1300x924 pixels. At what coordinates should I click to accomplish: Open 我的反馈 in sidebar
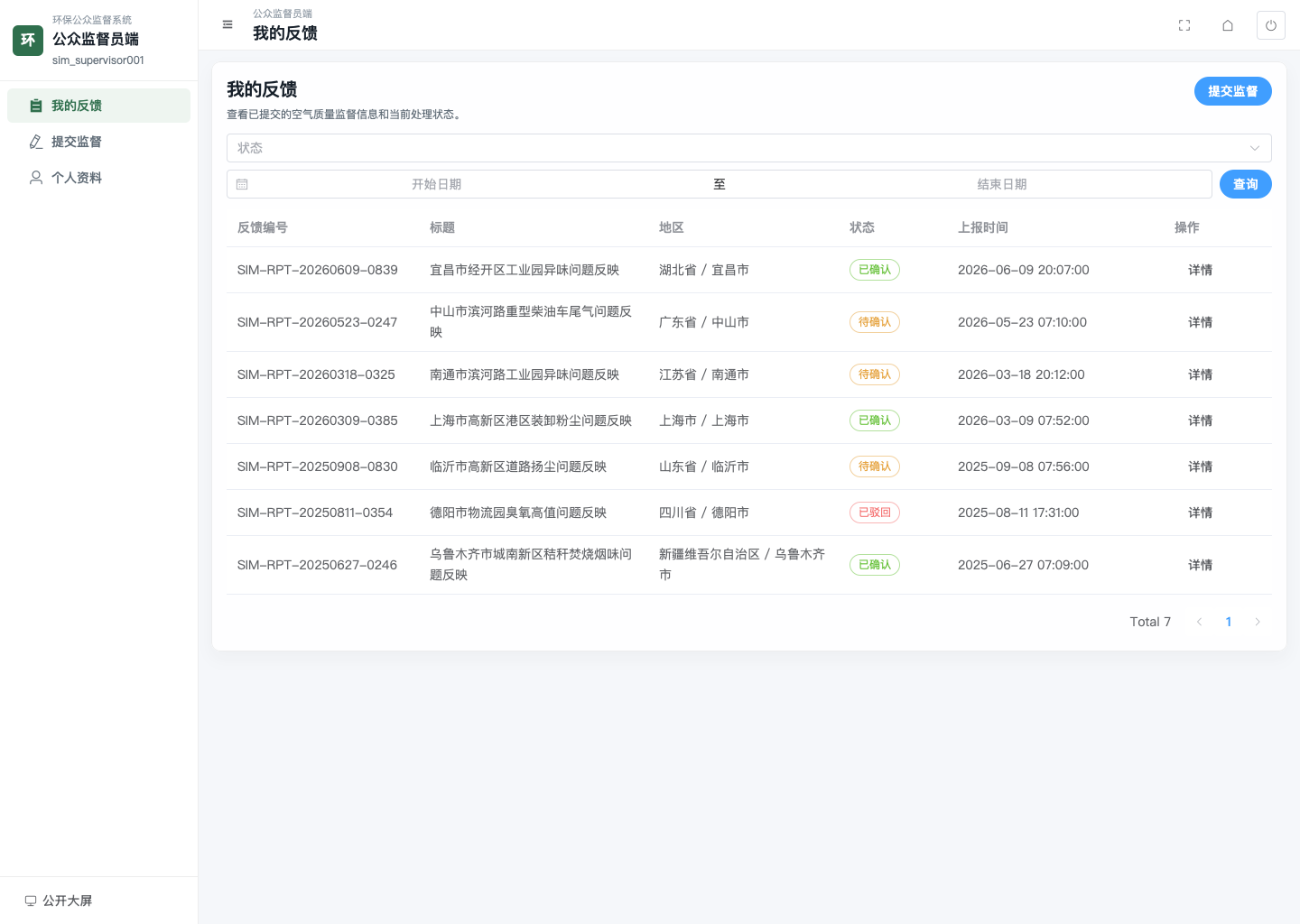(x=98, y=106)
